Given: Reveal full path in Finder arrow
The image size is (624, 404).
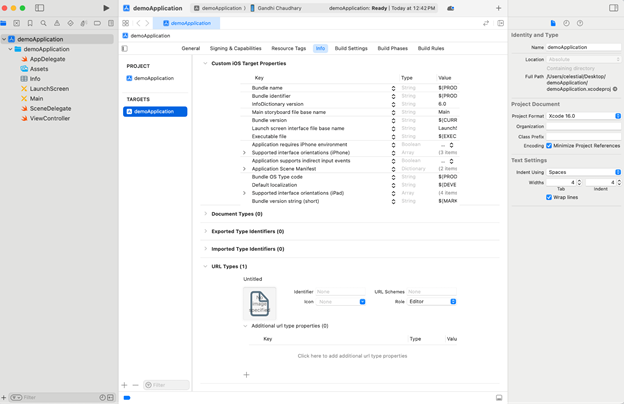Looking at the screenshot, I should coord(615,89).
